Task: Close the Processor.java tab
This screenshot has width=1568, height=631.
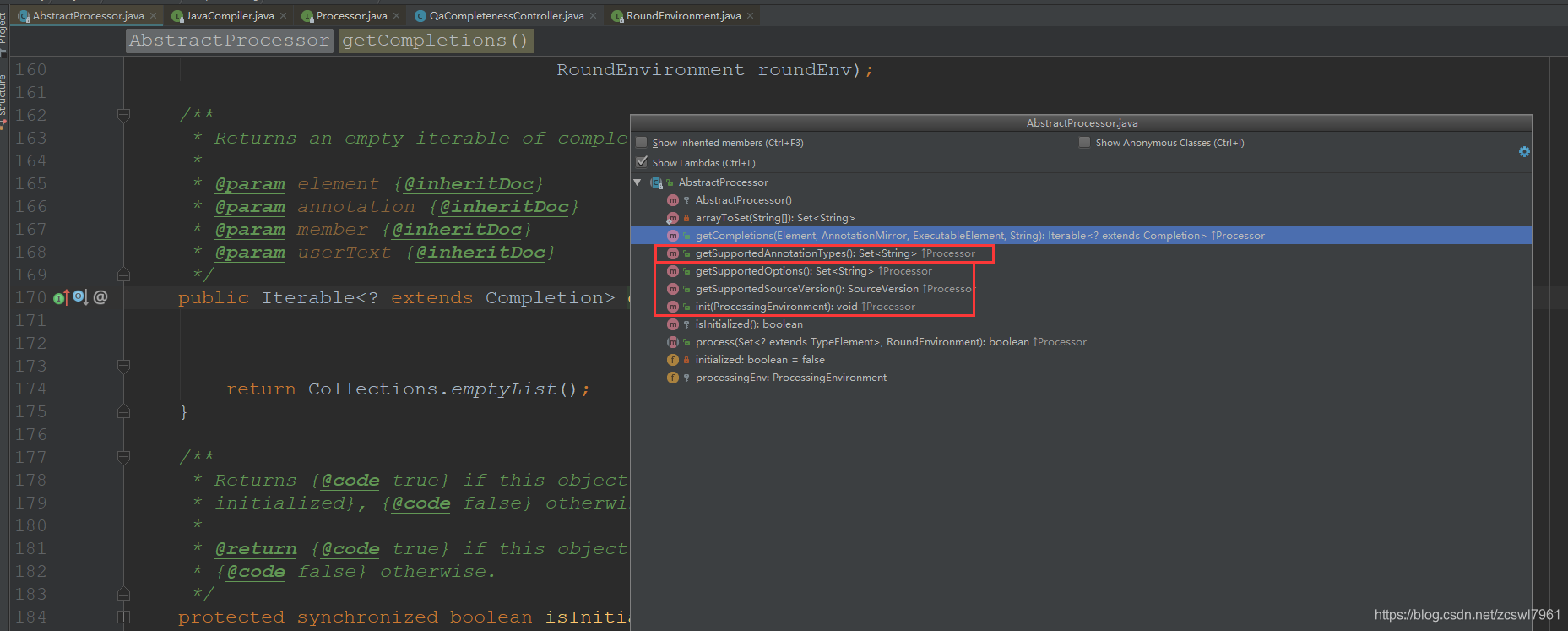Action: coord(396,16)
